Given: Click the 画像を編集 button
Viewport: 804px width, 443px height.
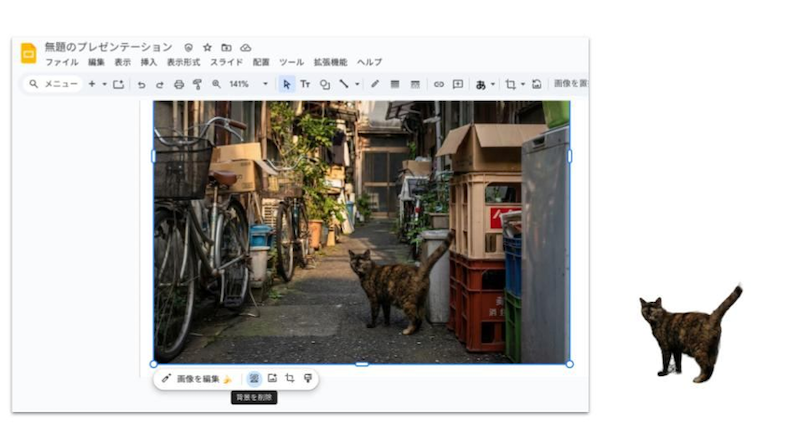Looking at the screenshot, I should (x=197, y=379).
